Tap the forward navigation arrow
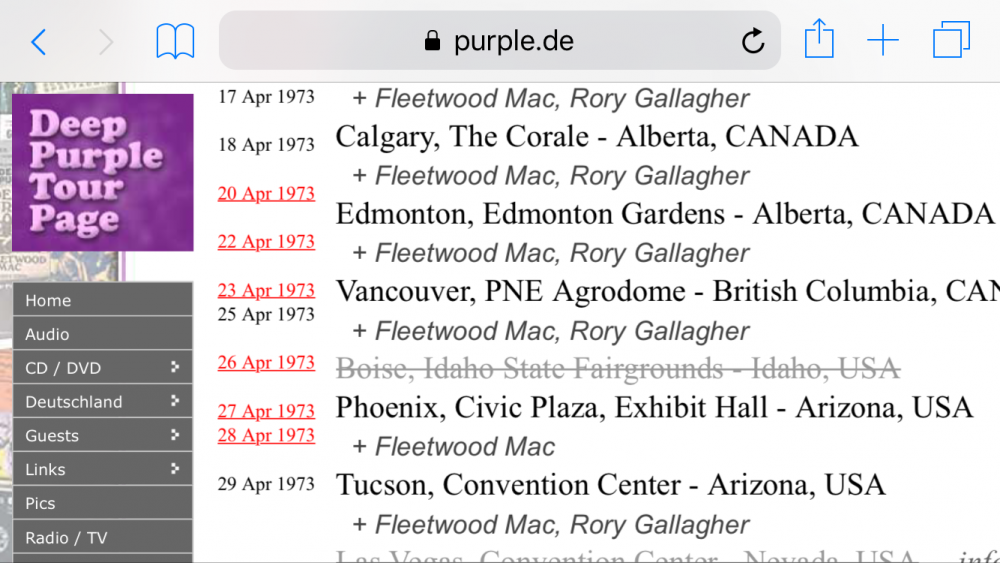The image size is (1000, 563). click(106, 42)
